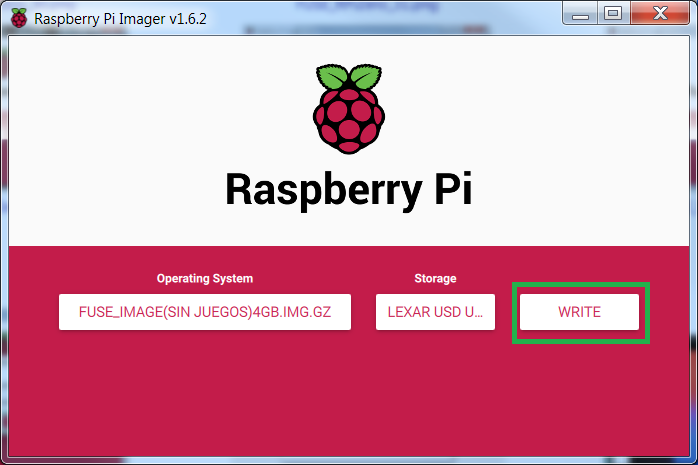
Task: Click the "Raspberry Pi Imager v1.6.2" window title
Action: pos(120,19)
